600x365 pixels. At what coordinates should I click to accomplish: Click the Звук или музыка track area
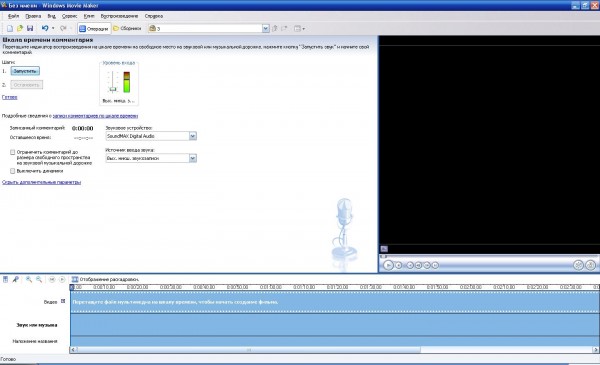coord(335,324)
